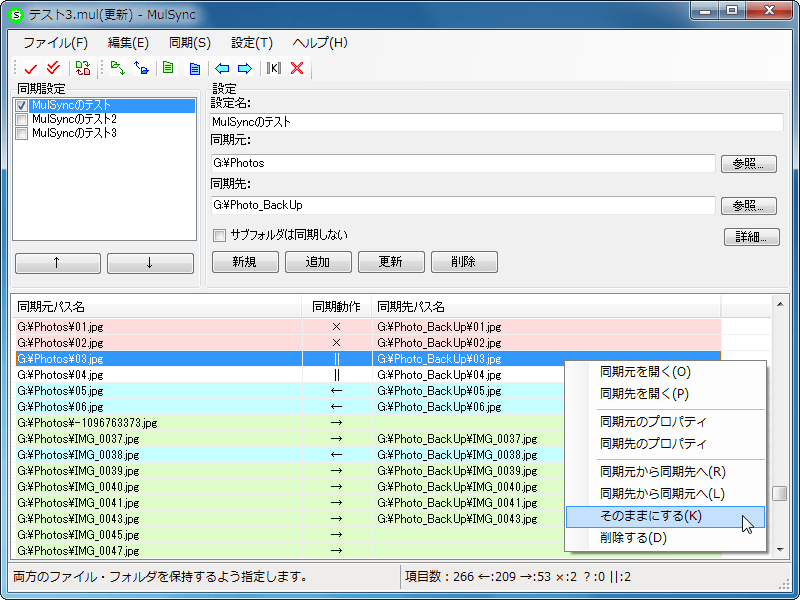Choose 削除する(D) context entry
This screenshot has height=600, width=800.
[665, 538]
